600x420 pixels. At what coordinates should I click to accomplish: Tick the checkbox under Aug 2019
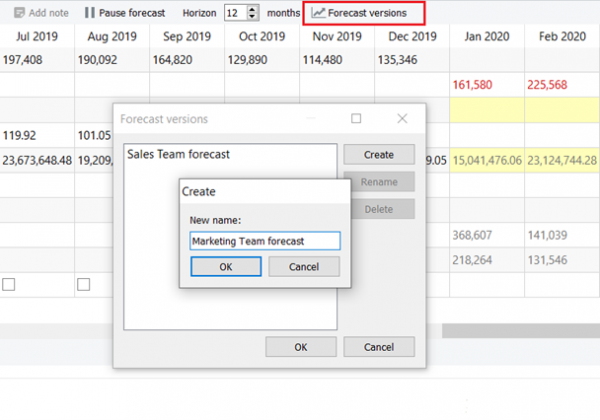(84, 285)
